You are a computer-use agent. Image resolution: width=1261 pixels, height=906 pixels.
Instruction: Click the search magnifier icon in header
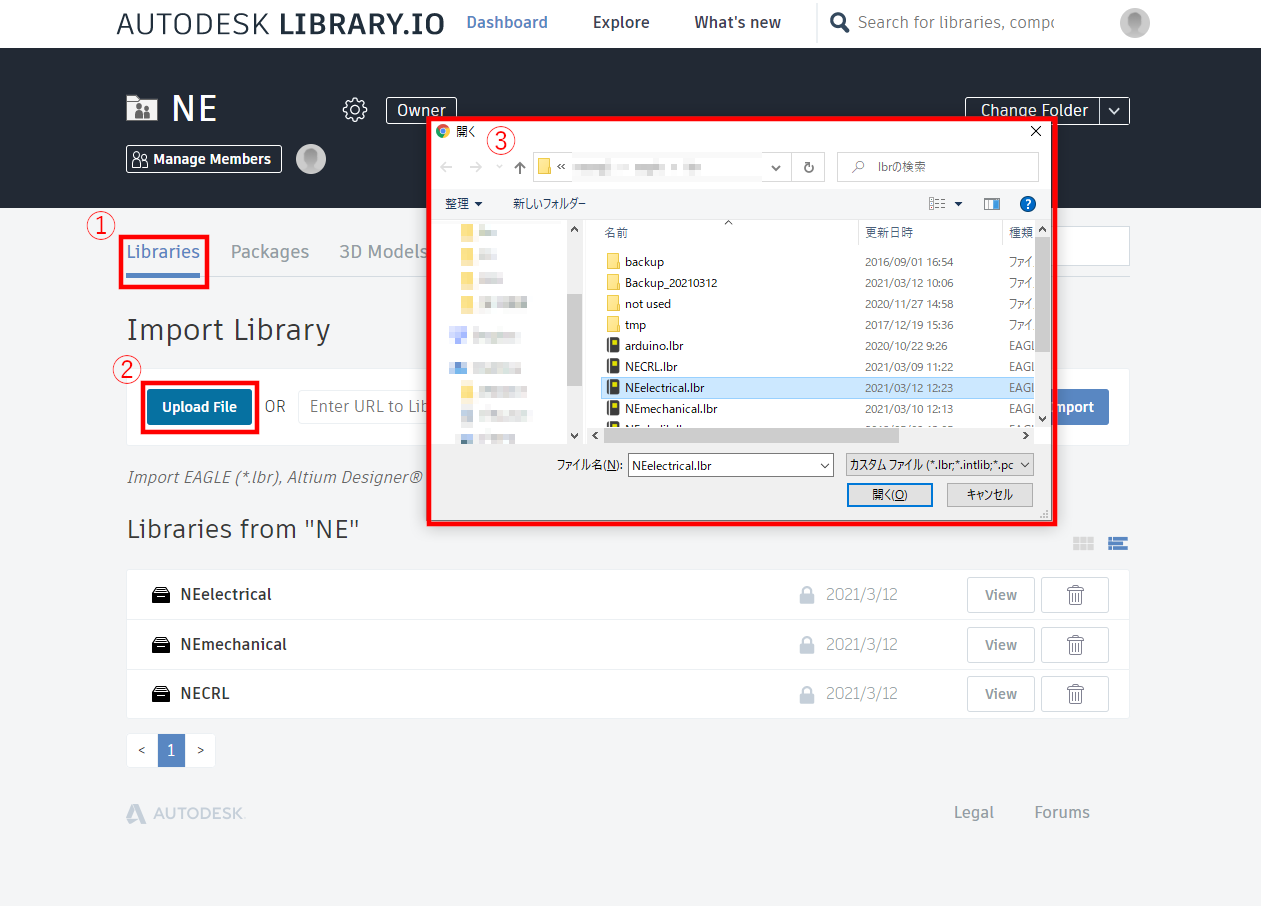point(840,22)
